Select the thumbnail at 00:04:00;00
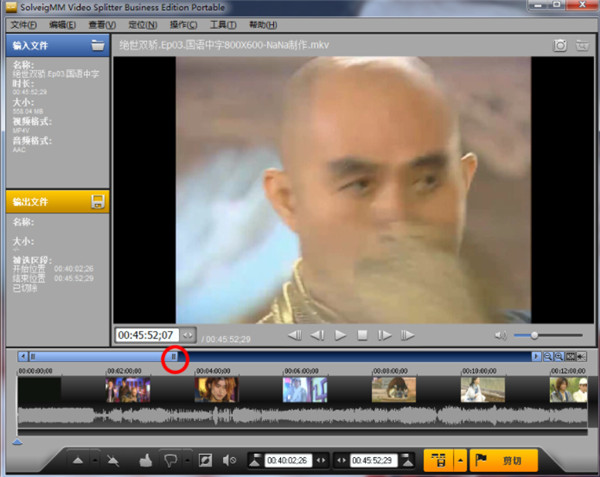This screenshot has height=477, width=600. (217, 389)
